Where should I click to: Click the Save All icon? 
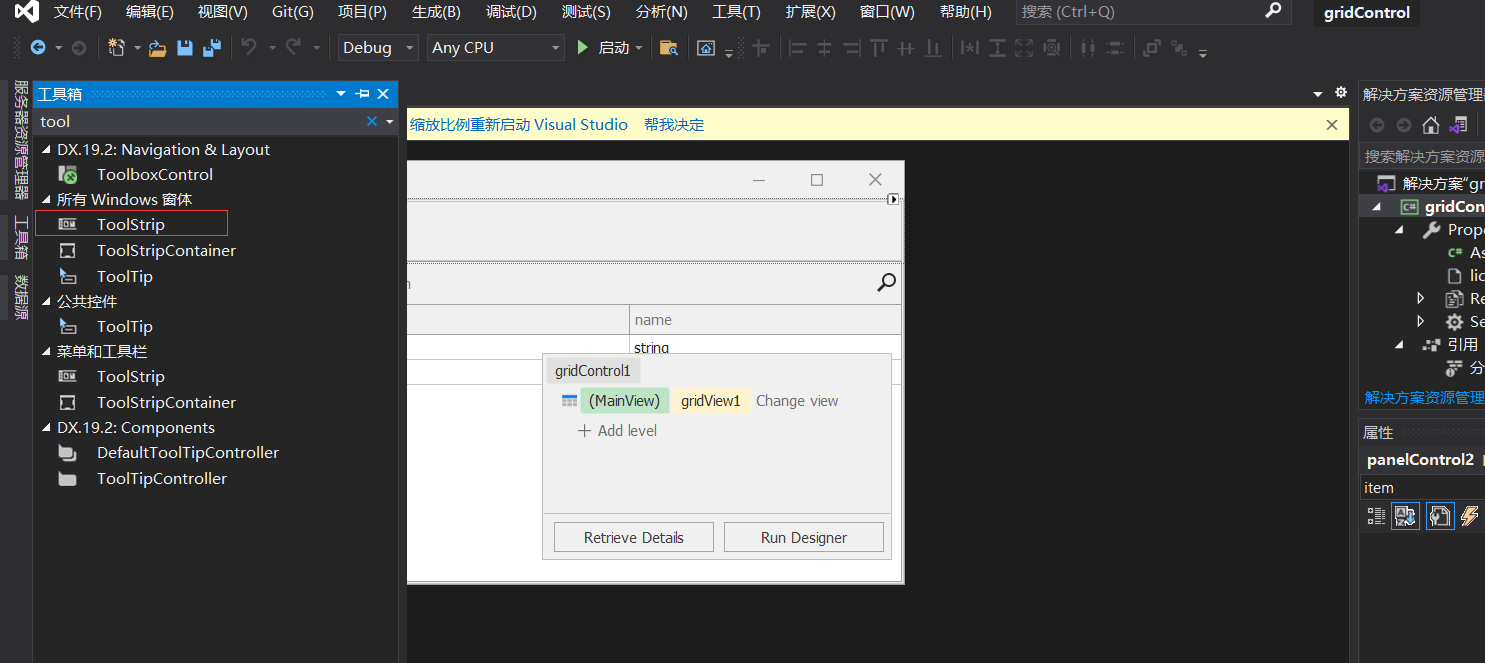212,47
